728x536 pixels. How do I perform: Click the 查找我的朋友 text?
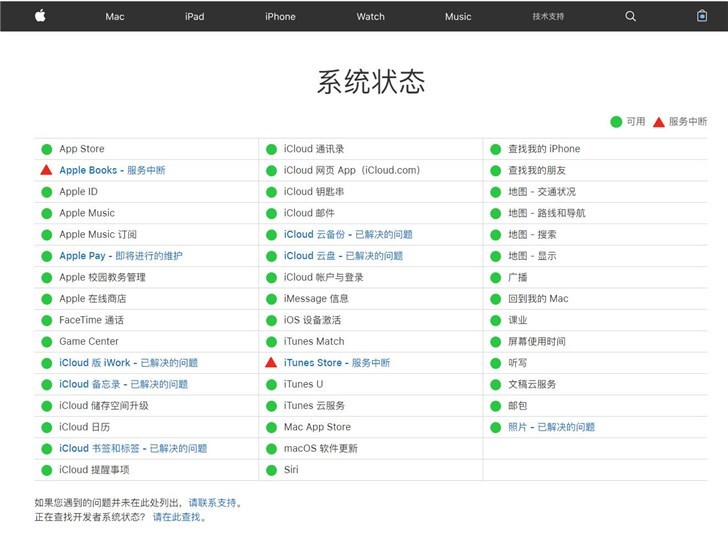coord(537,170)
